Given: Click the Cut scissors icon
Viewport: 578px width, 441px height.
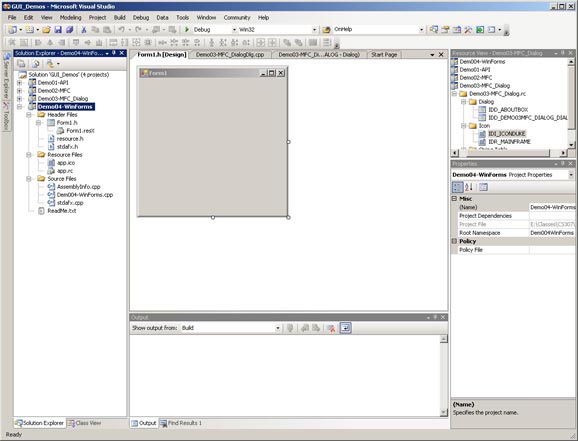Looking at the screenshot, I should point(84,29).
